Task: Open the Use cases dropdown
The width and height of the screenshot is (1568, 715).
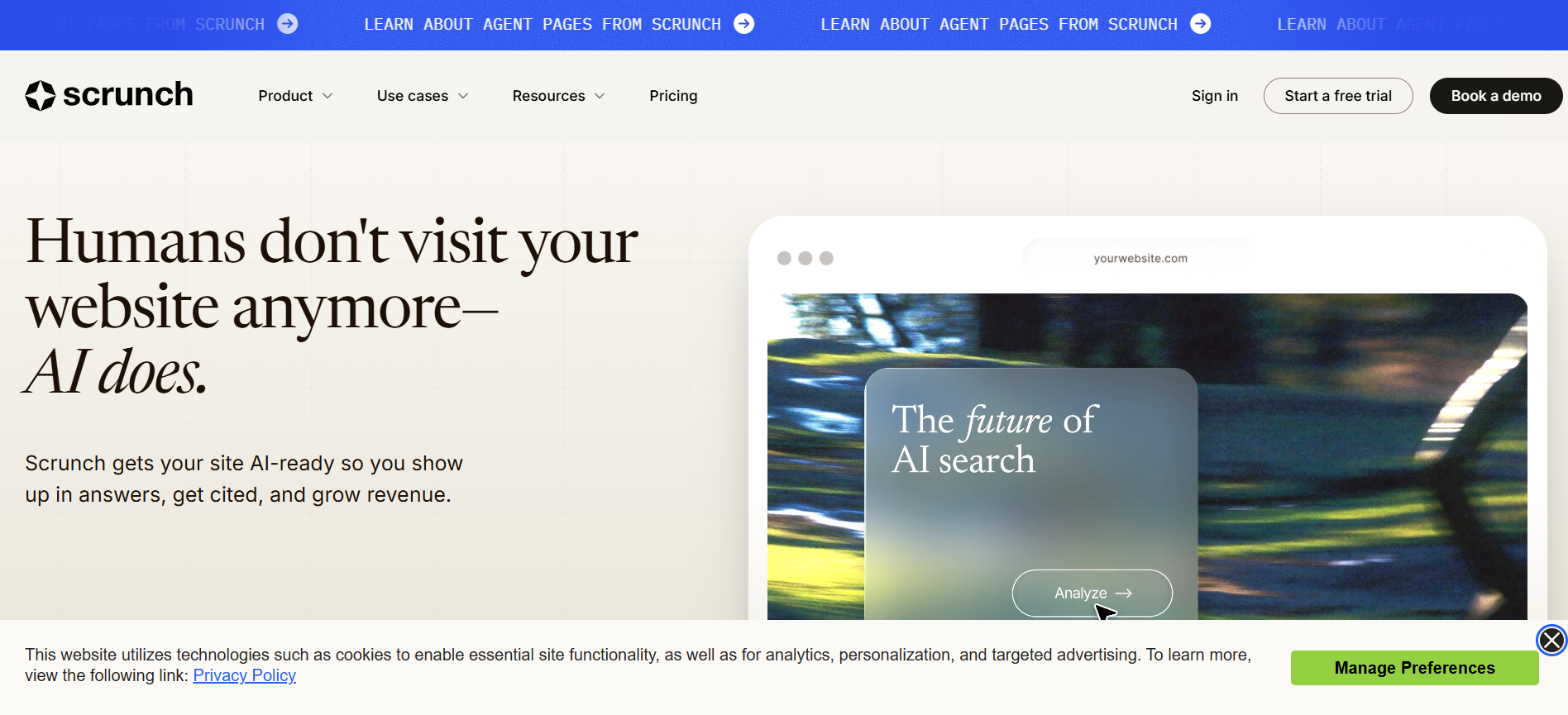Action: point(423,96)
